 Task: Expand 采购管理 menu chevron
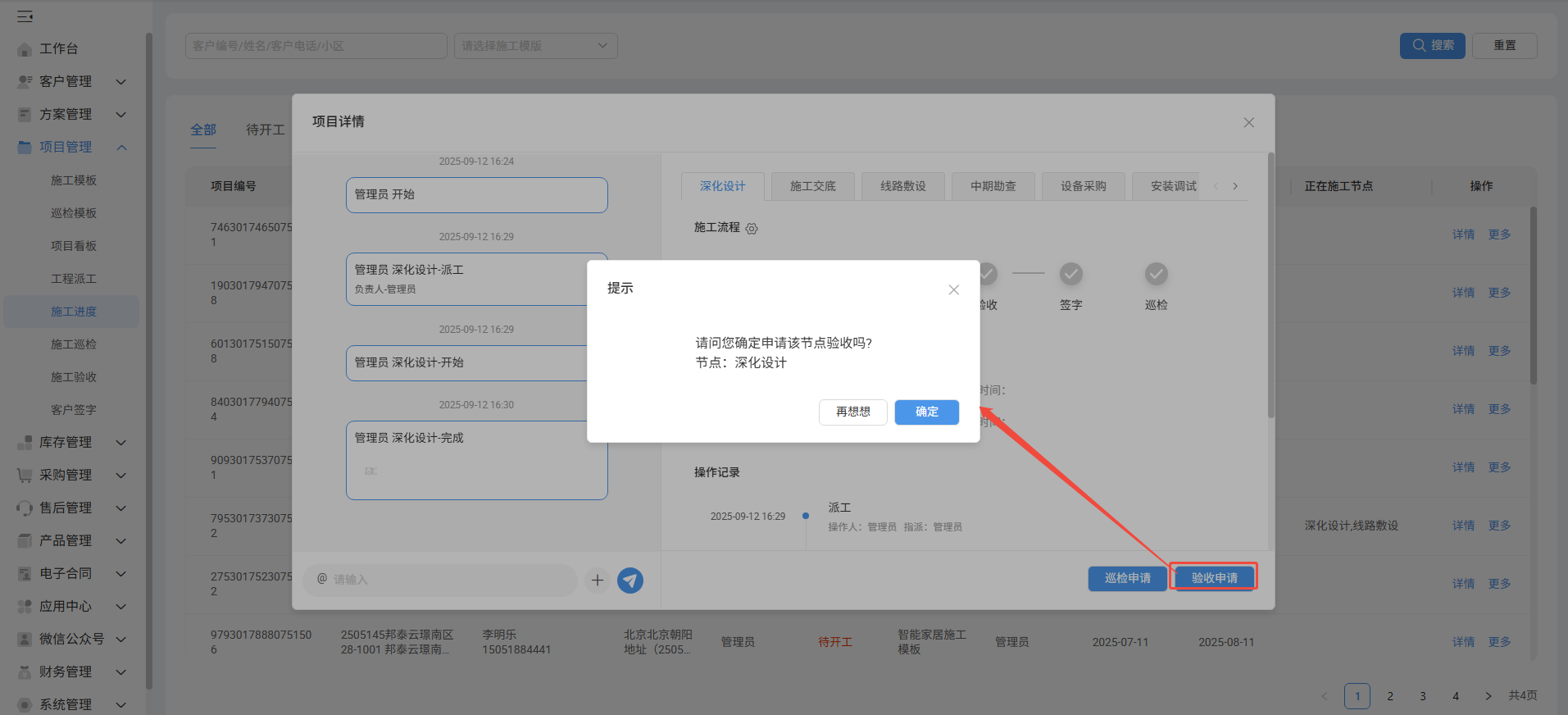coord(121,476)
